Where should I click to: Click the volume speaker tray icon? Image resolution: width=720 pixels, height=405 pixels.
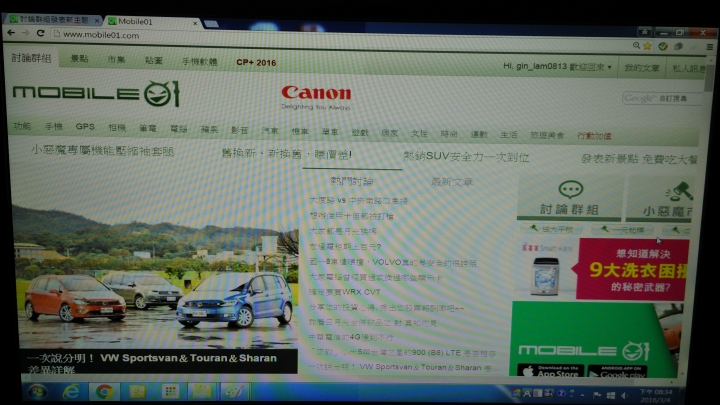(624, 395)
